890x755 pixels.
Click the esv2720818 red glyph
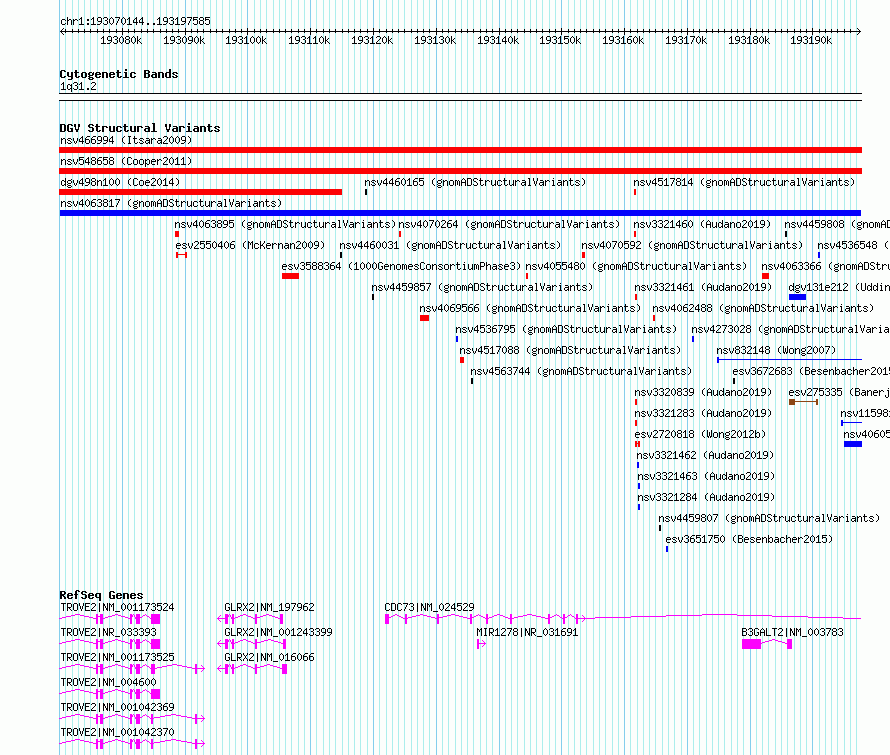pyautogui.click(x=637, y=444)
